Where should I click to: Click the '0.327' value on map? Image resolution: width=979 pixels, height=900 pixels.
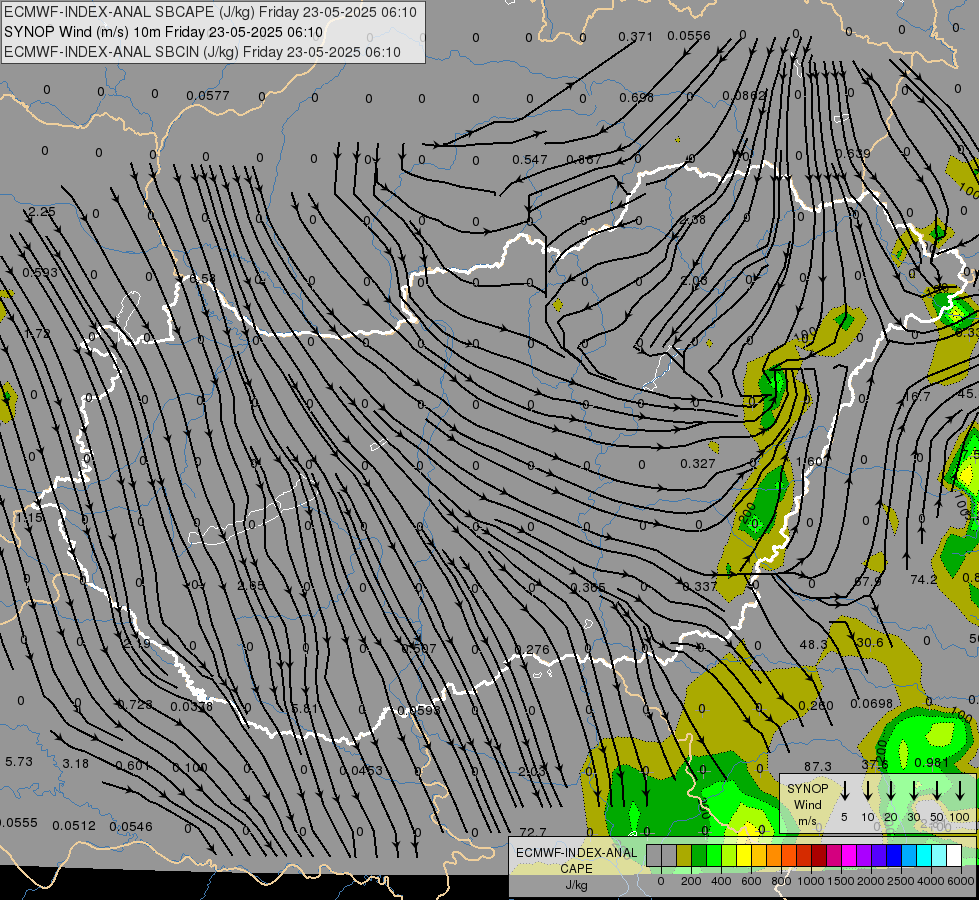697,463
